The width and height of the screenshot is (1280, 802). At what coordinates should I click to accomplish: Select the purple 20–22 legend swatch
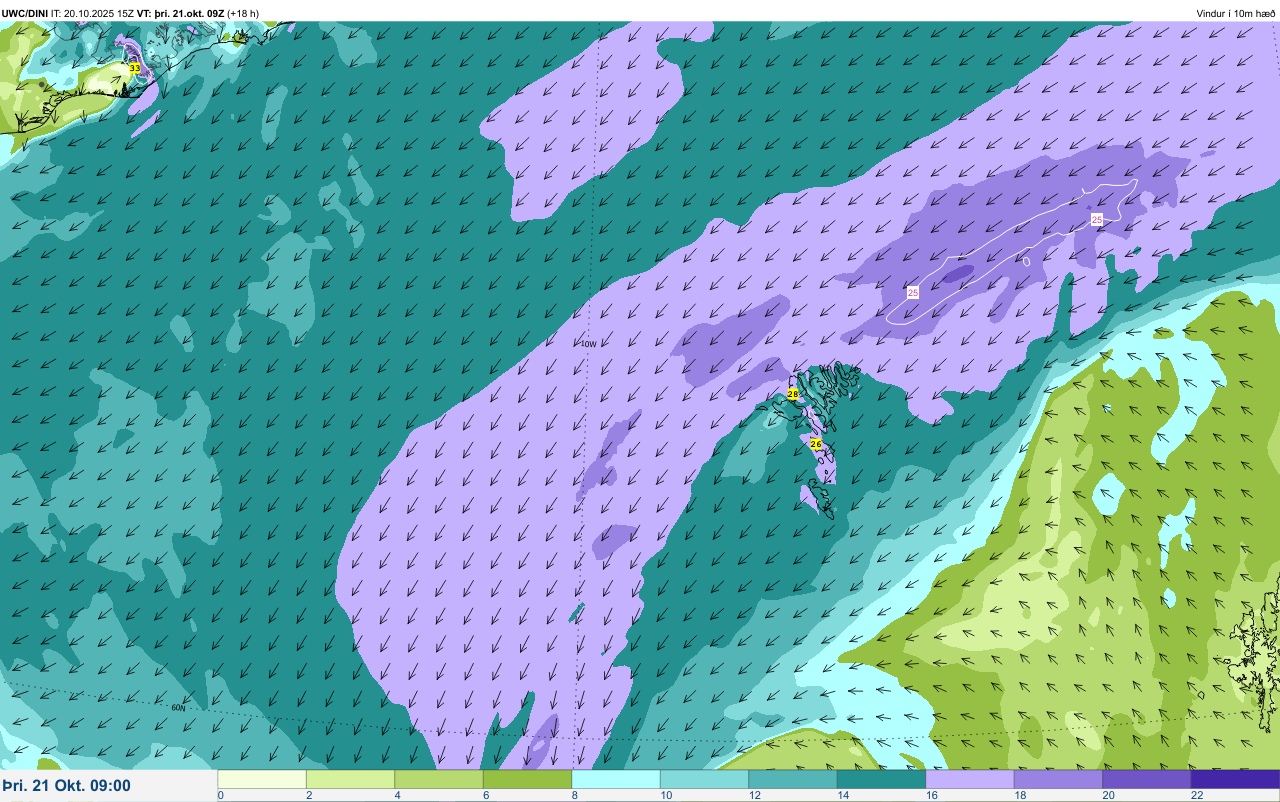click(1147, 779)
